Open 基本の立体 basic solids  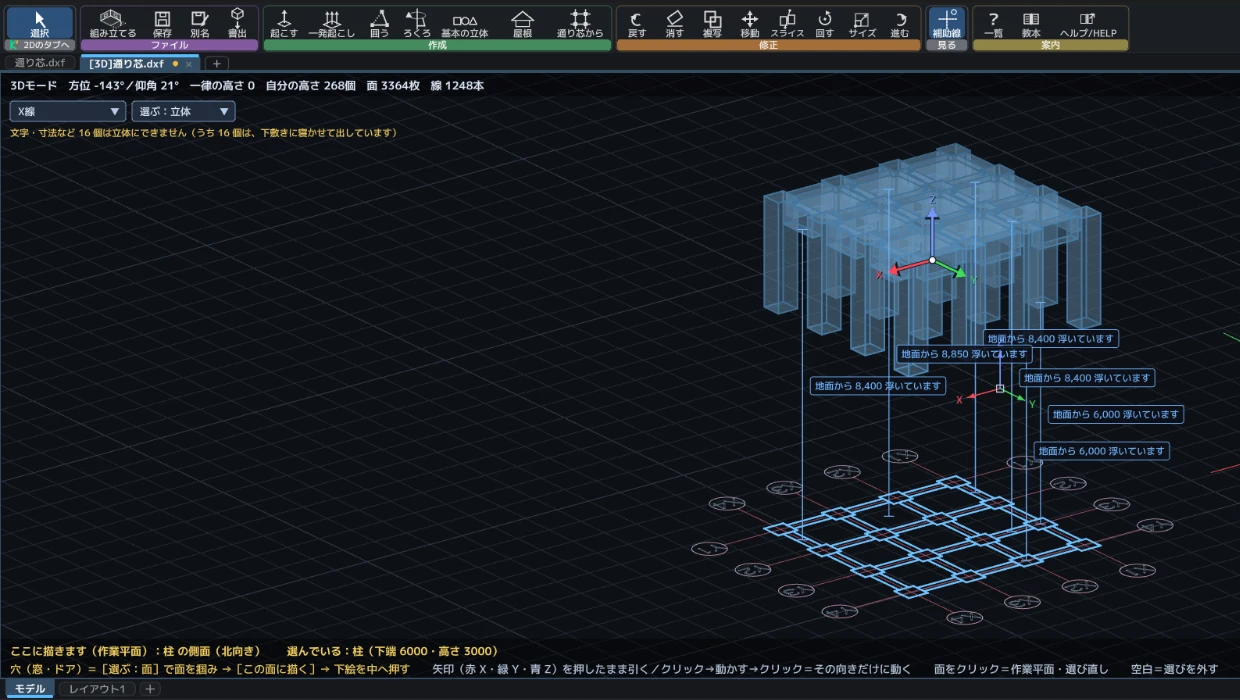(x=465, y=23)
